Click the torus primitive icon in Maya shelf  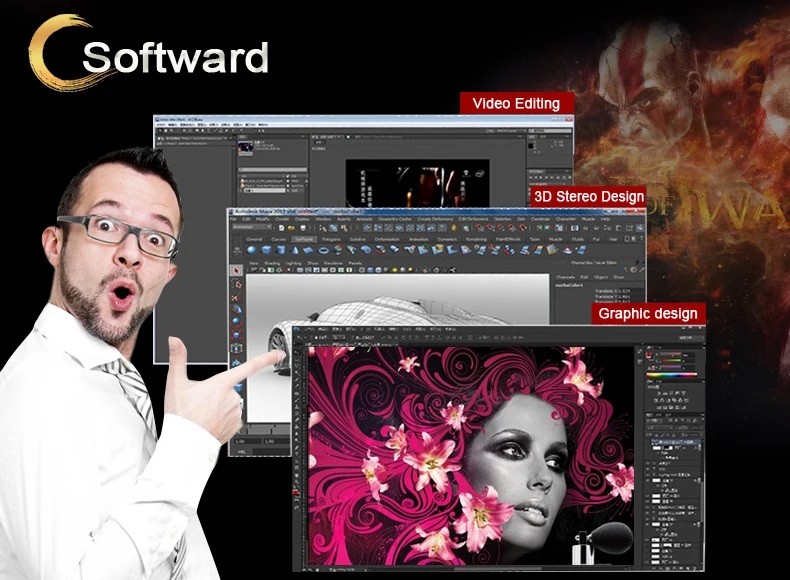[323, 250]
